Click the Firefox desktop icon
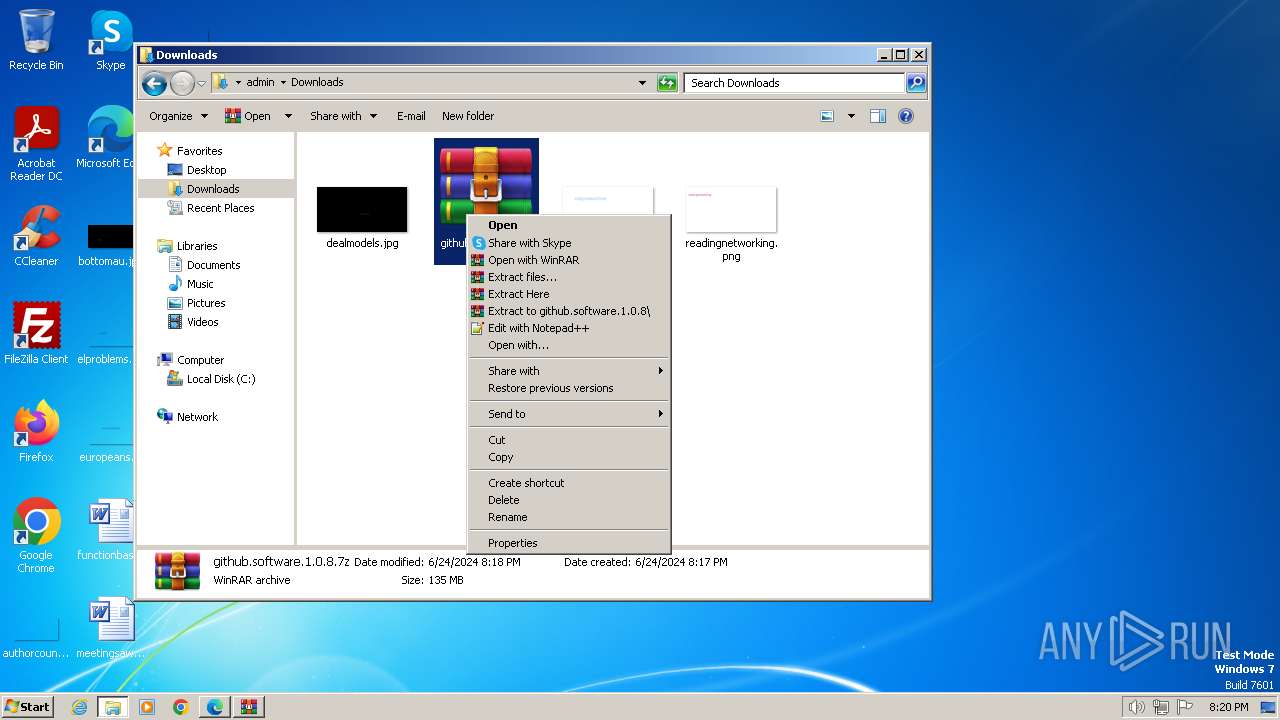Viewport: 1280px width, 720px height. coord(36,432)
